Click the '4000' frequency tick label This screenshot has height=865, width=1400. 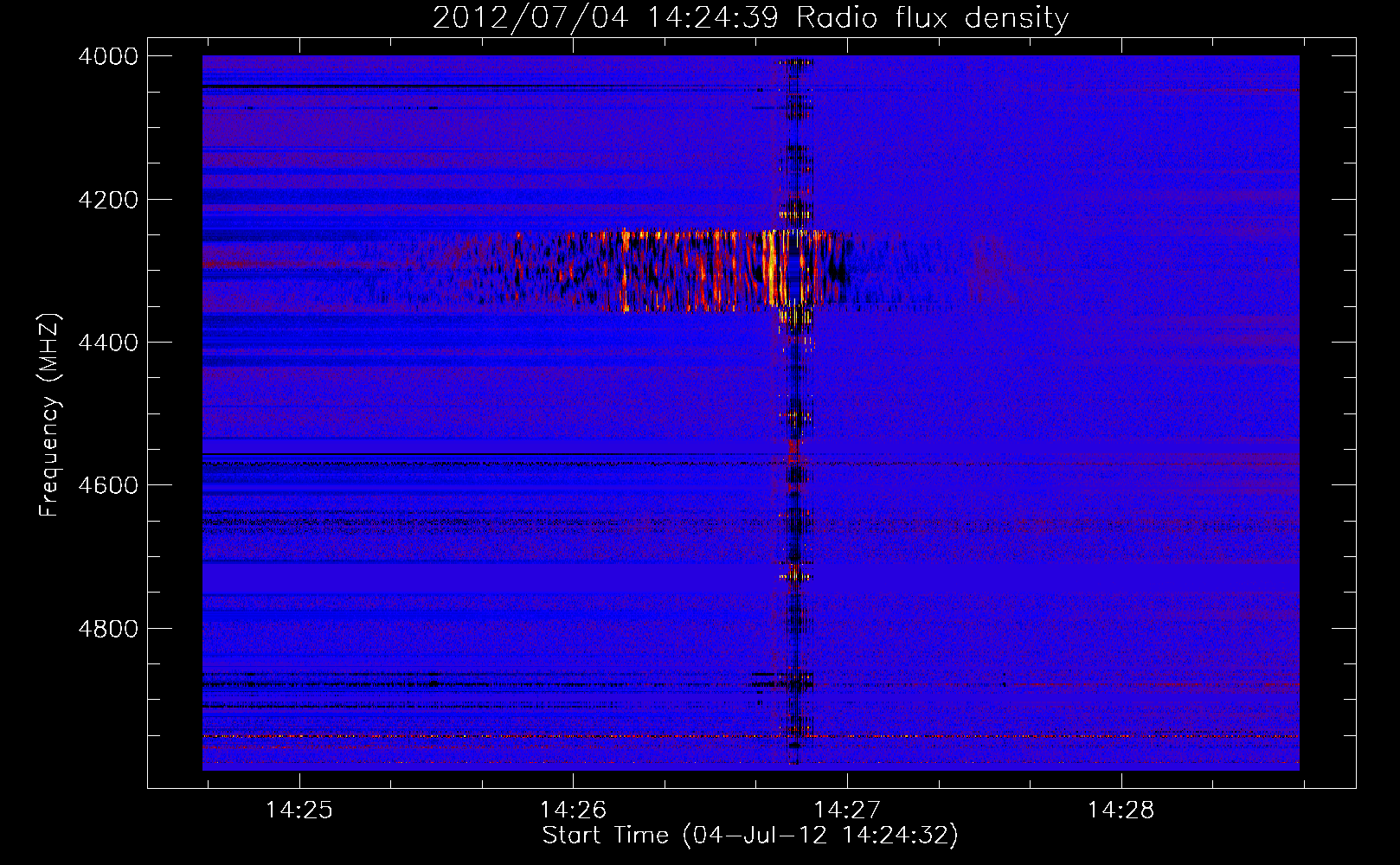[108, 56]
